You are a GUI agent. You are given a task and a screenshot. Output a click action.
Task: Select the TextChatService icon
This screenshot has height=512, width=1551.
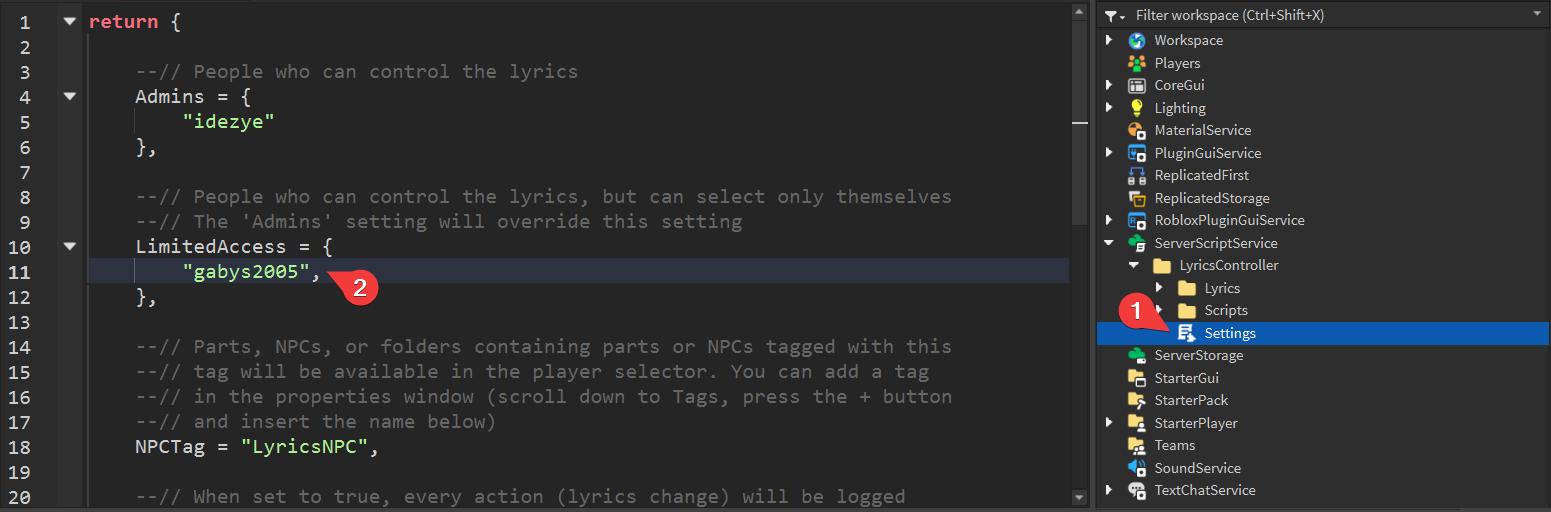(x=1136, y=490)
